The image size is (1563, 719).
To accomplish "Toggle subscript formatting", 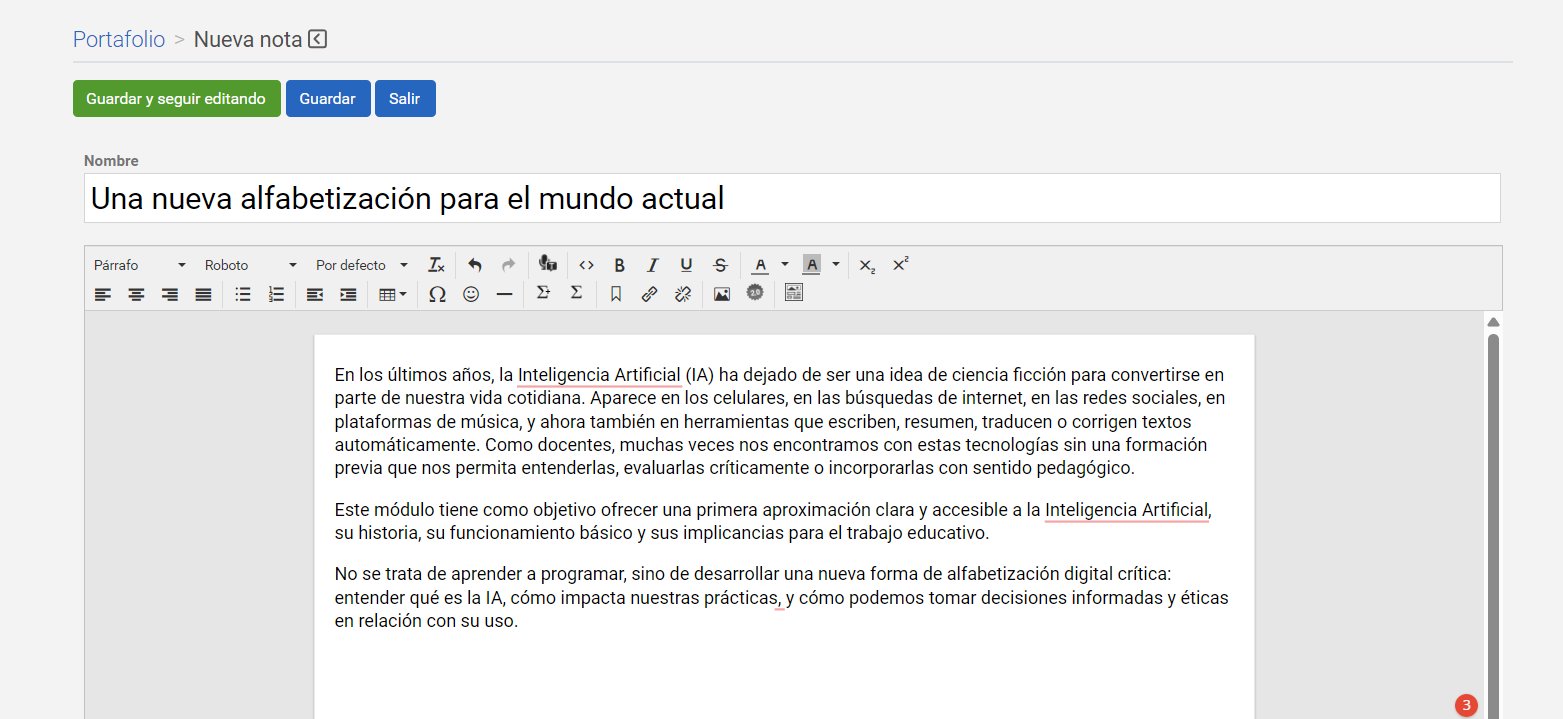I will tap(867, 265).
